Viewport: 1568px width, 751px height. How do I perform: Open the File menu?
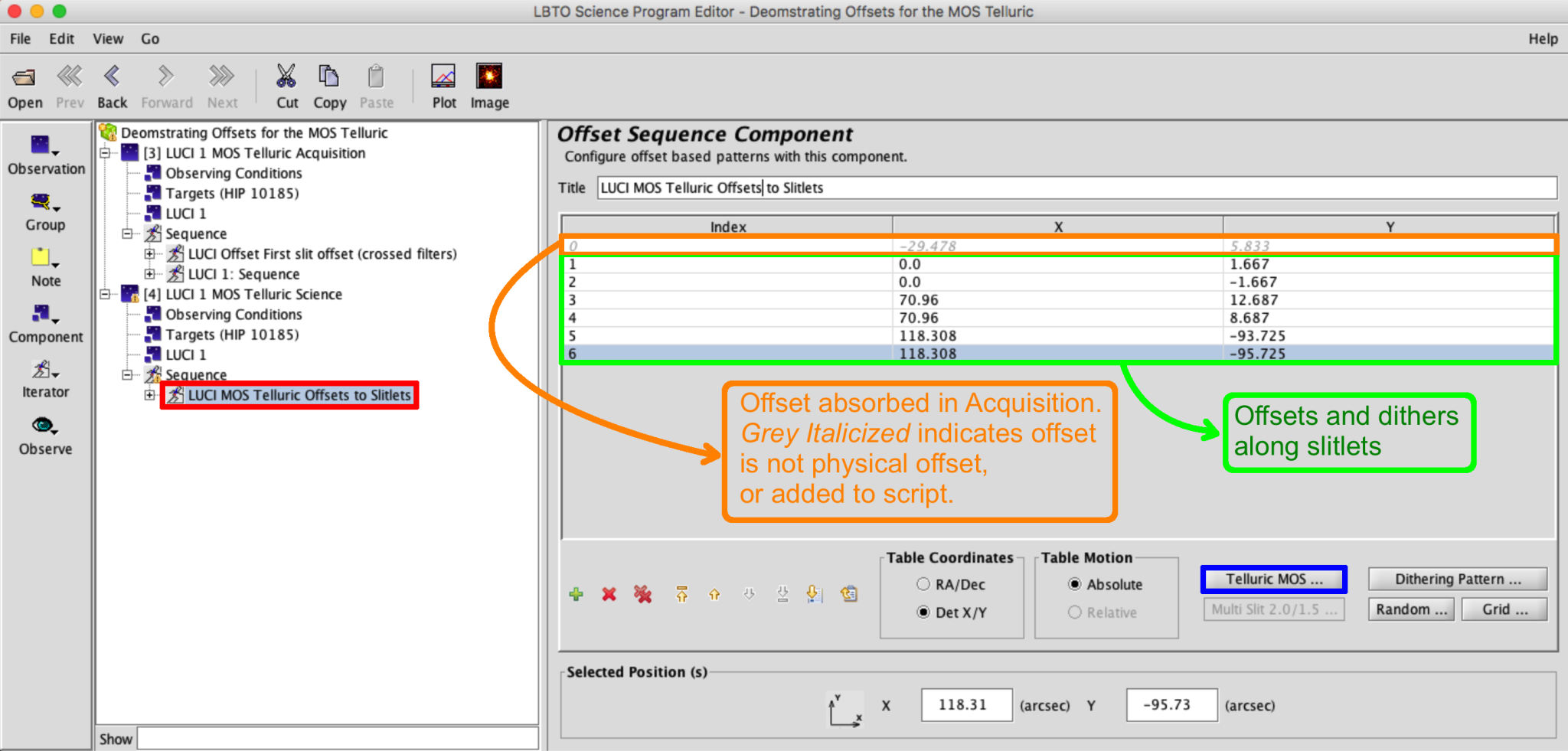point(21,39)
